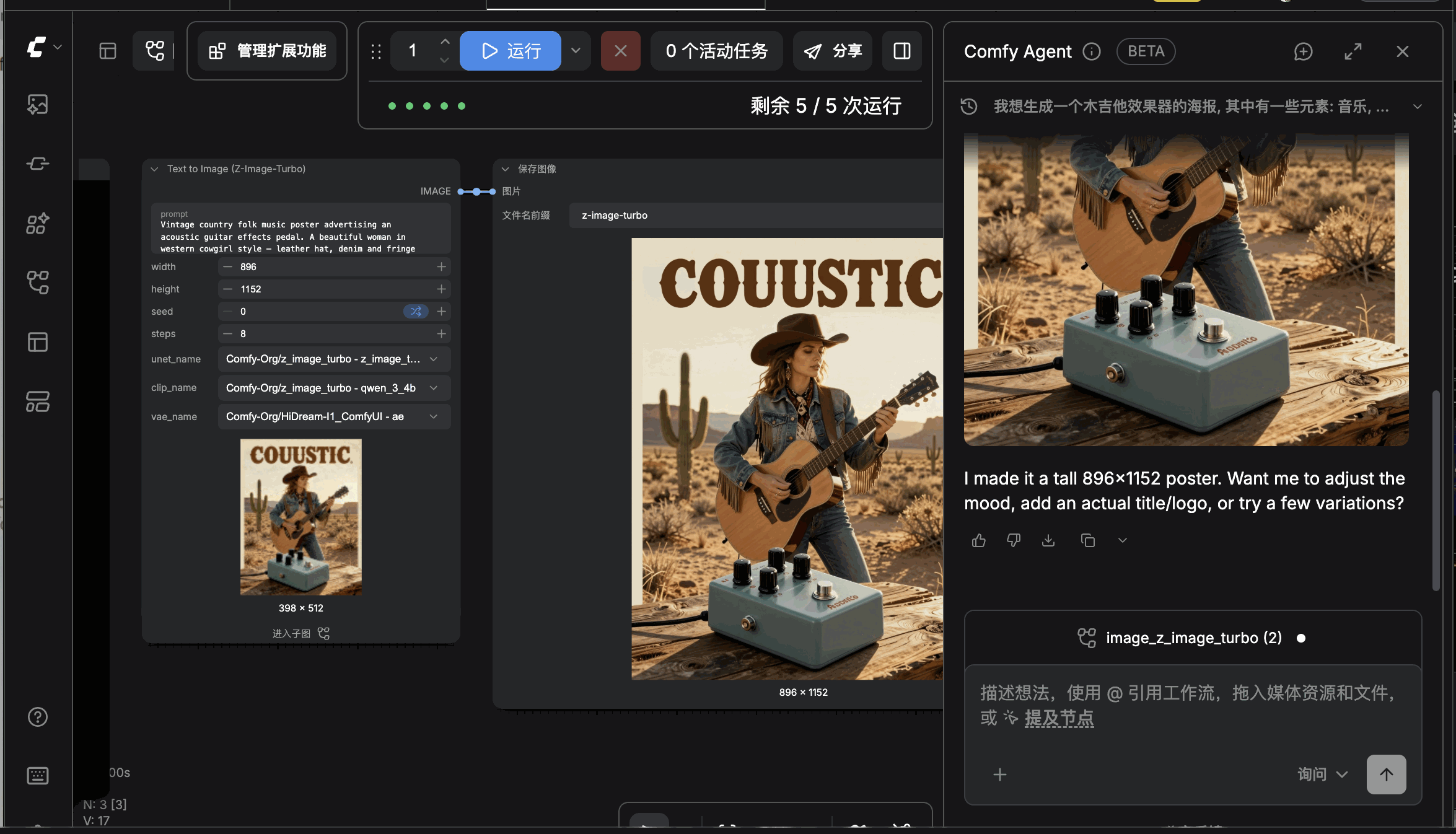The image size is (1456, 834).
Task: Open the ComfyUI logo menu
Action: point(43,47)
